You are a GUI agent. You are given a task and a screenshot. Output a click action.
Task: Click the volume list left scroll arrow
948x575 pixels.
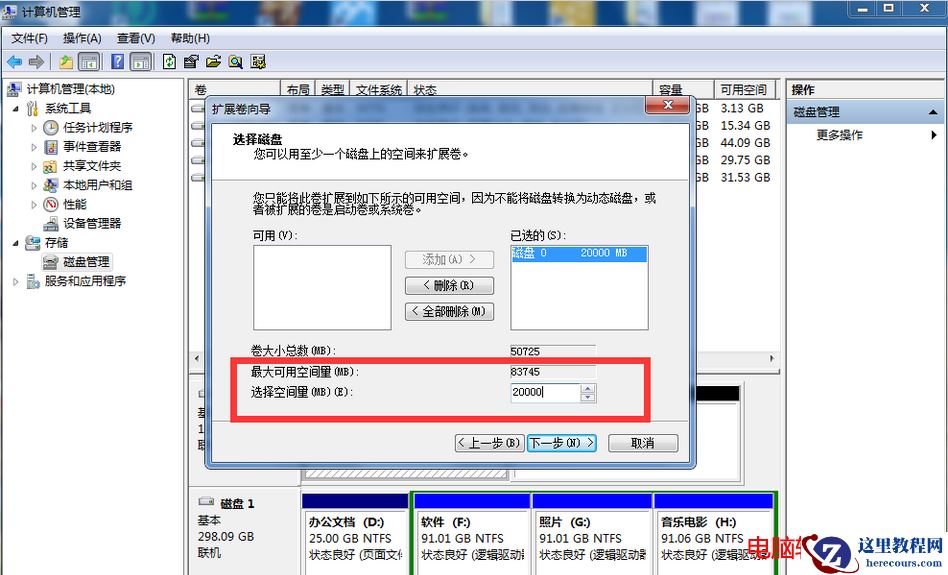coord(196,359)
